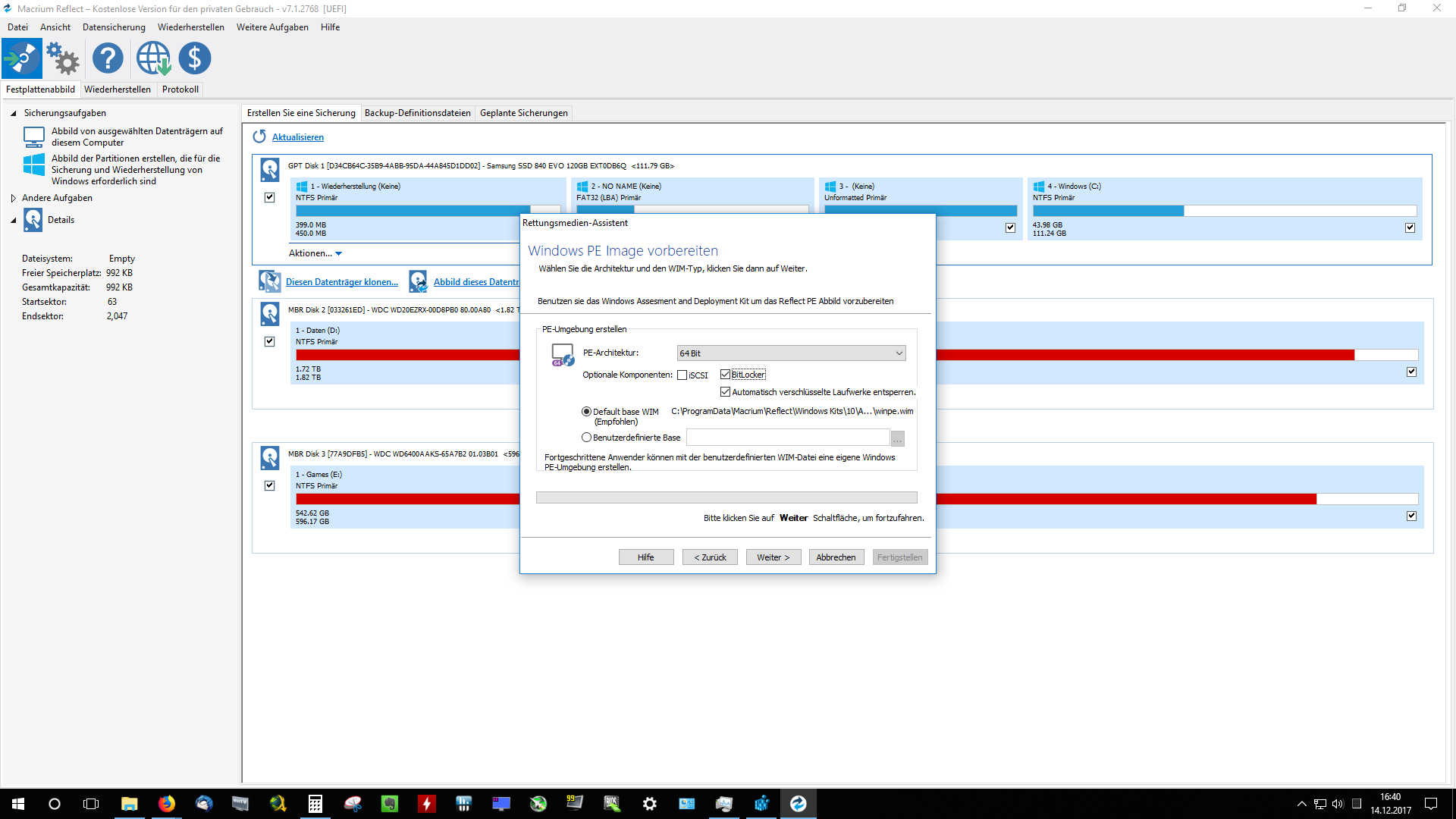Click the dollar sign purchase icon
Image resolution: width=1456 pixels, height=819 pixels.
[x=195, y=58]
